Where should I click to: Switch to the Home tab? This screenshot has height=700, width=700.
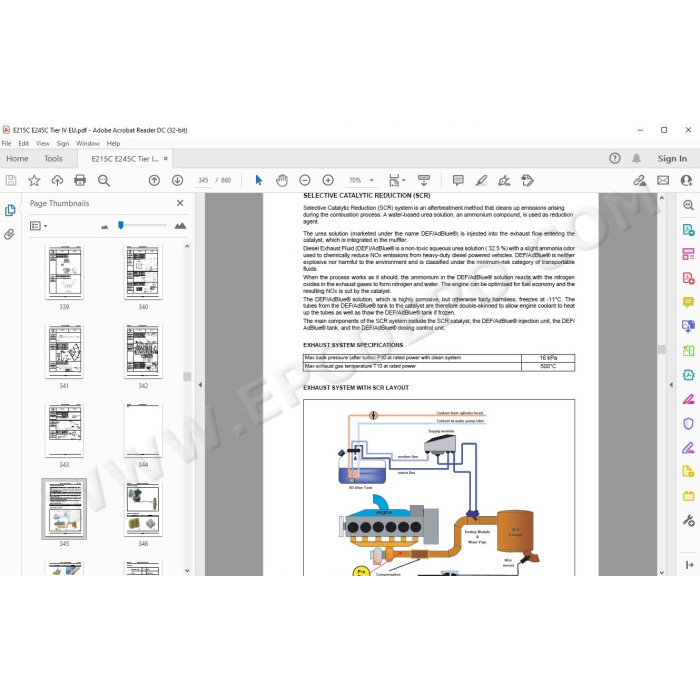17,158
